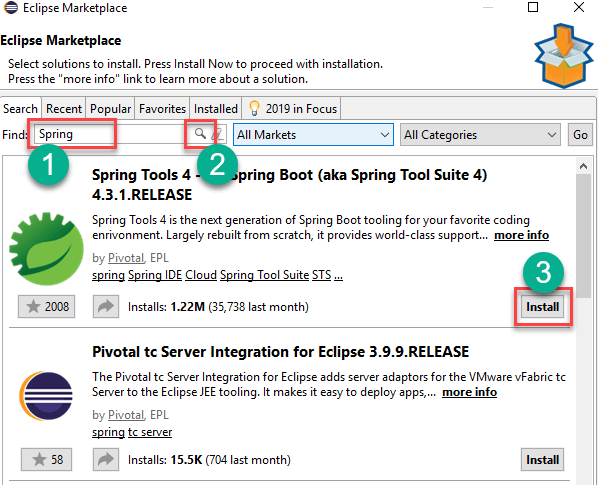Image resolution: width=598 pixels, height=485 pixels.
Task: Click the Go button
Action: coord(580,135)
